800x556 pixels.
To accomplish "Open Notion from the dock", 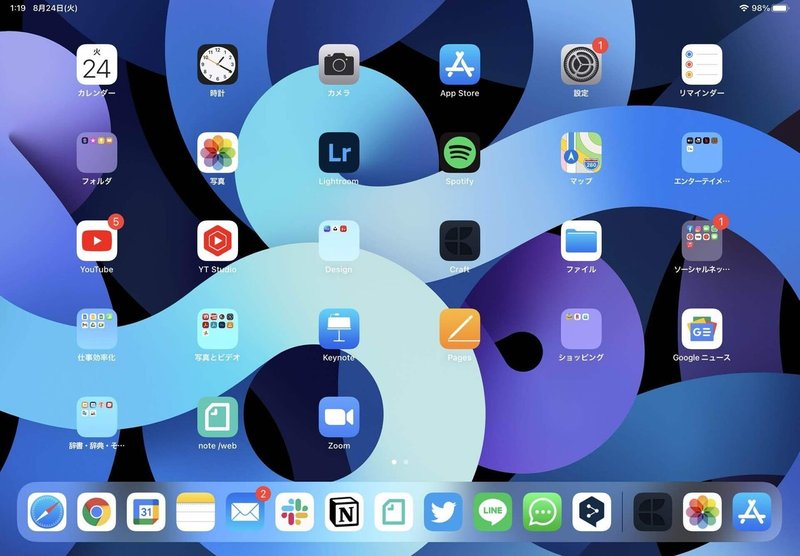I will 344,512.
